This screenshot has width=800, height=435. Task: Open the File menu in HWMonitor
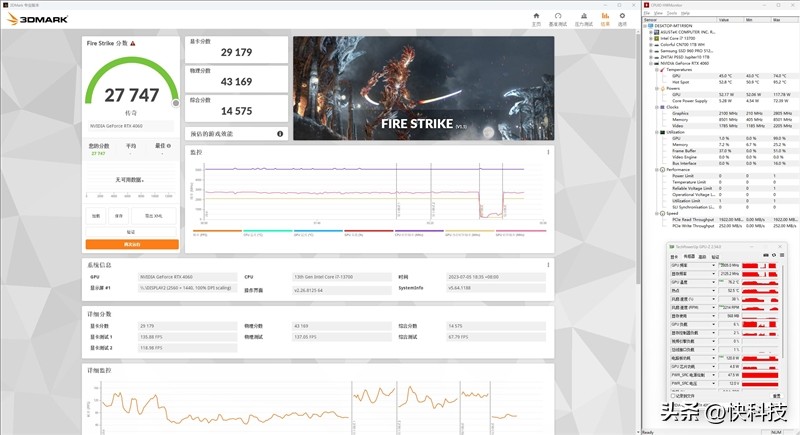[x=646, y=13]
